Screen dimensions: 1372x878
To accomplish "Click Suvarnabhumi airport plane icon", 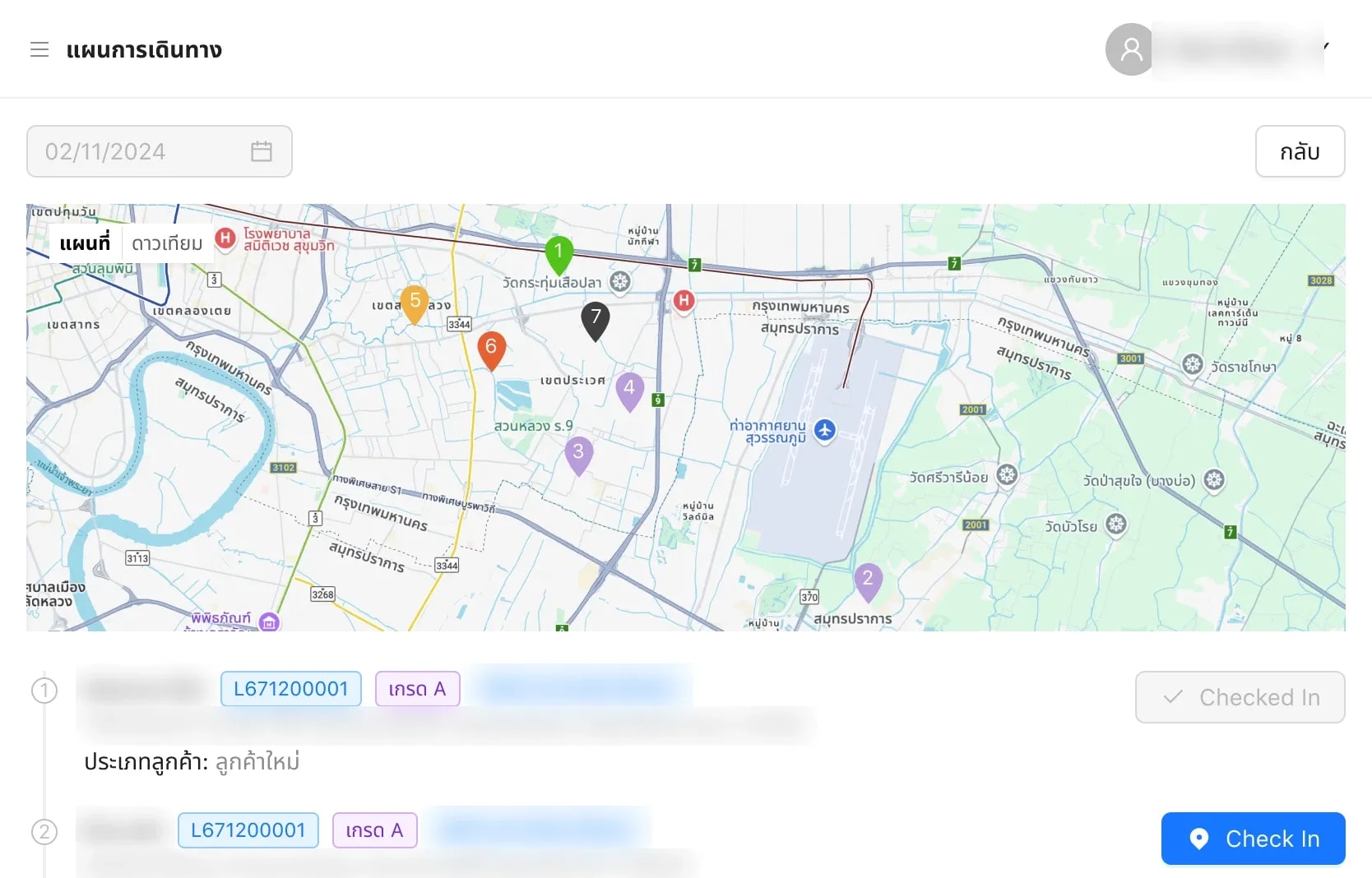I will tap(825, 429).
